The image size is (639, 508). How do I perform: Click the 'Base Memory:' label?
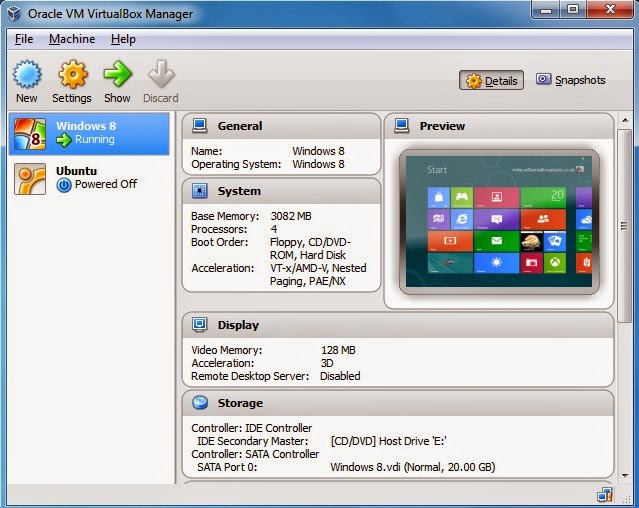click(x=225, y=216)
